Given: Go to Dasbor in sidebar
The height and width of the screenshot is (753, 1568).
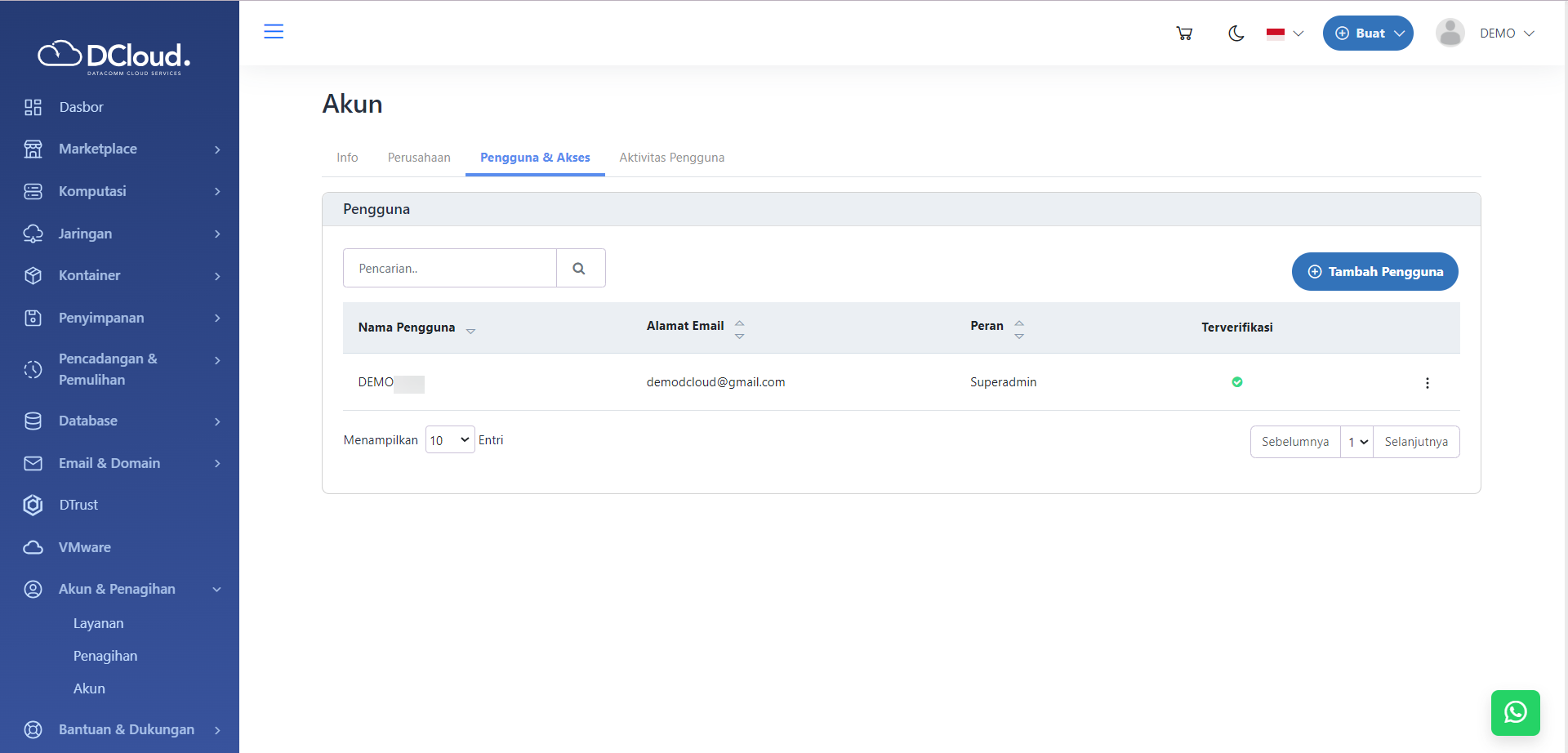Looking at the screenshot, I should pos(81,107).
